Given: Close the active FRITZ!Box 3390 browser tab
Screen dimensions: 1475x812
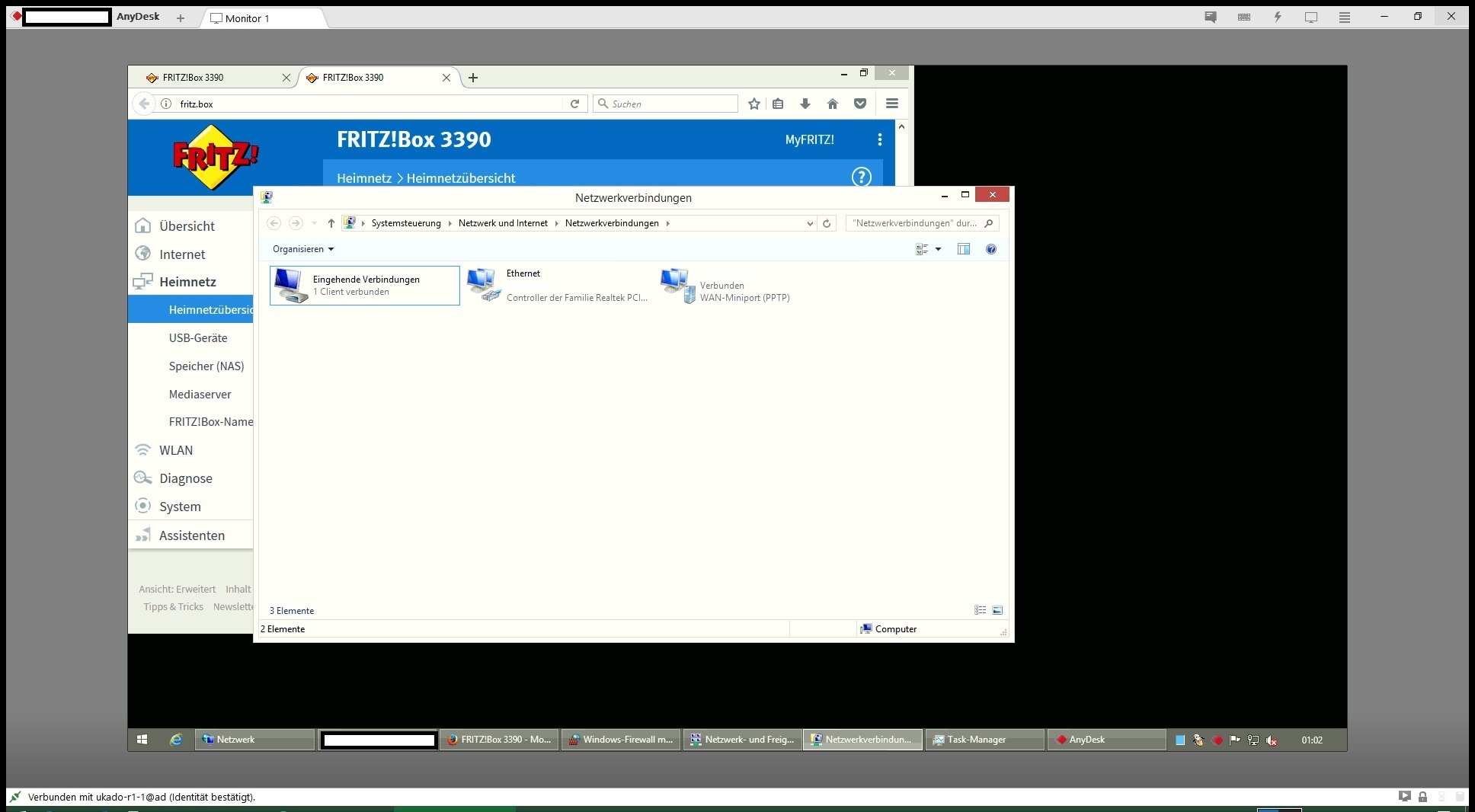Looking at the screenshot, I should point(446,78).
